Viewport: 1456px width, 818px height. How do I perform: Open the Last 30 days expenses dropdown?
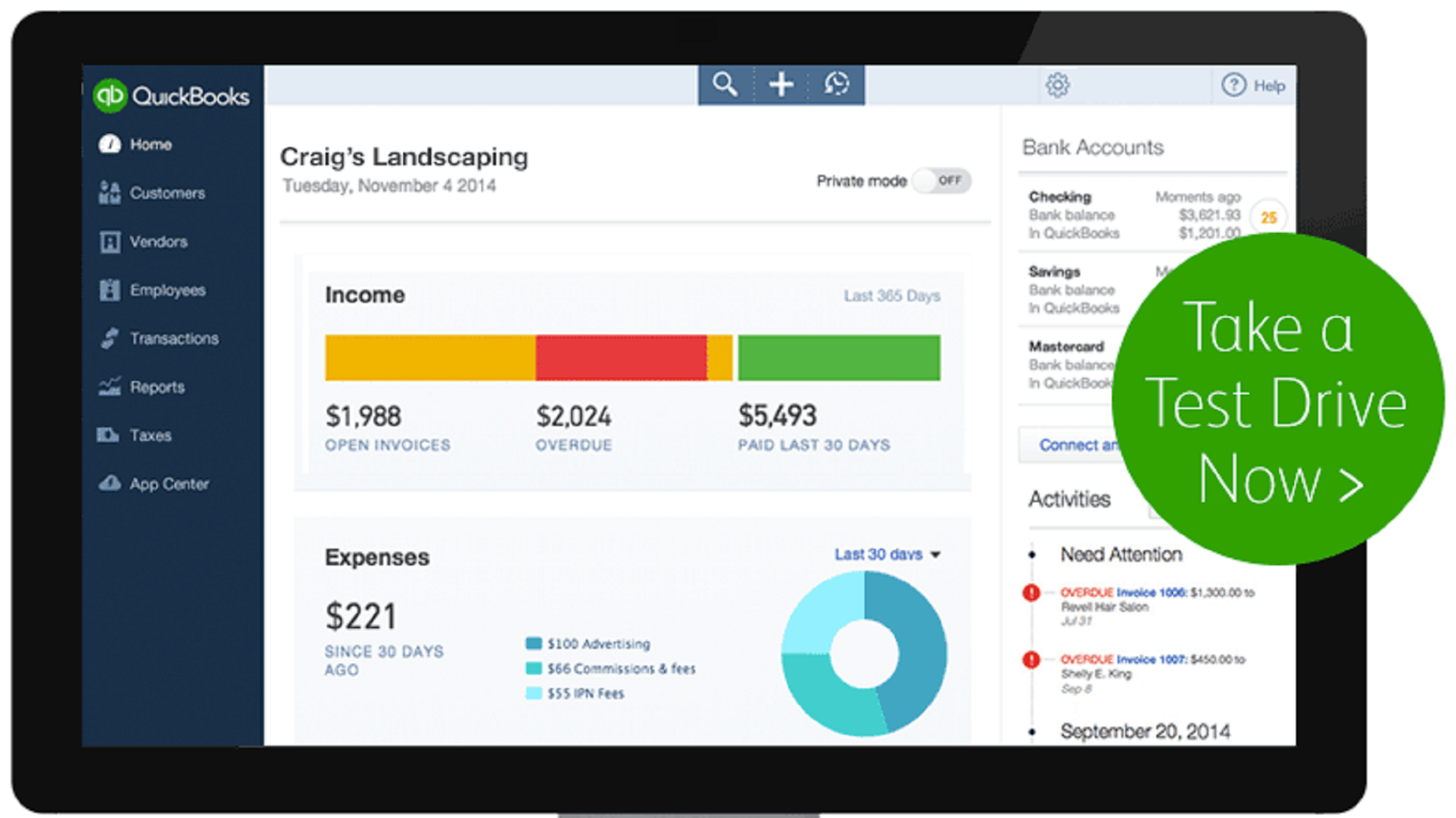click(887, 554)
